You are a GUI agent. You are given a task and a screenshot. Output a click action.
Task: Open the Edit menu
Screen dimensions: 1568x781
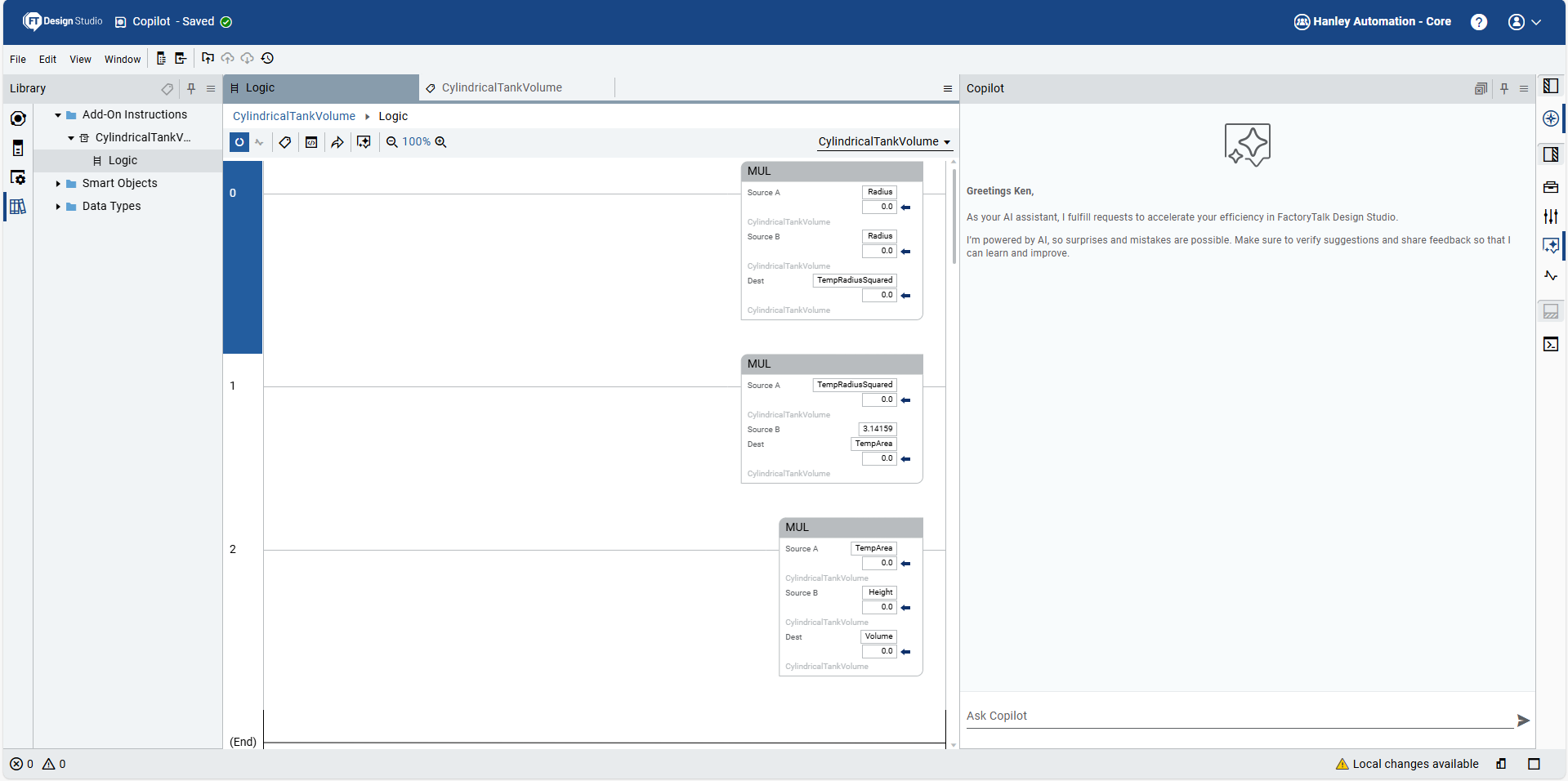[47, 59]
